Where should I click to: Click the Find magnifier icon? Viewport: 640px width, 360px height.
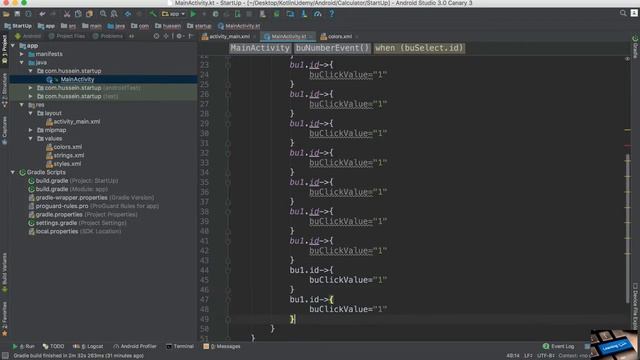point(103,14)
